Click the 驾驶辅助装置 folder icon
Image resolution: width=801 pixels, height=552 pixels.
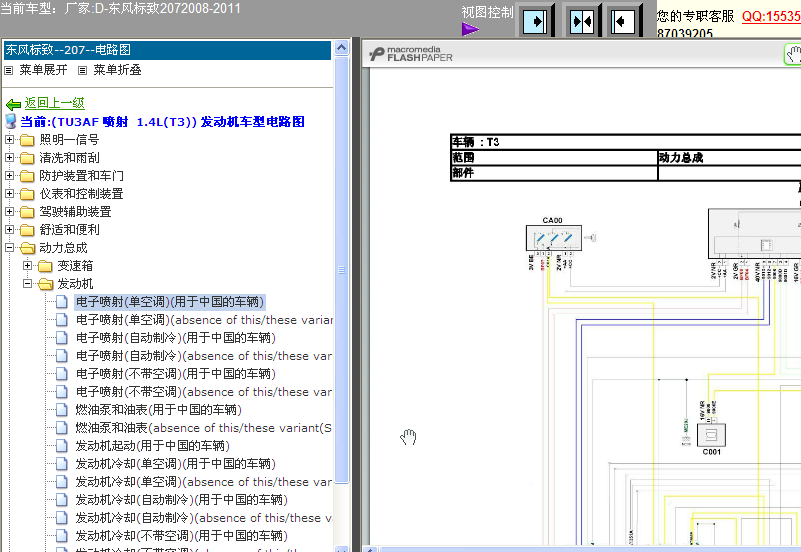(x=27, y=212)
